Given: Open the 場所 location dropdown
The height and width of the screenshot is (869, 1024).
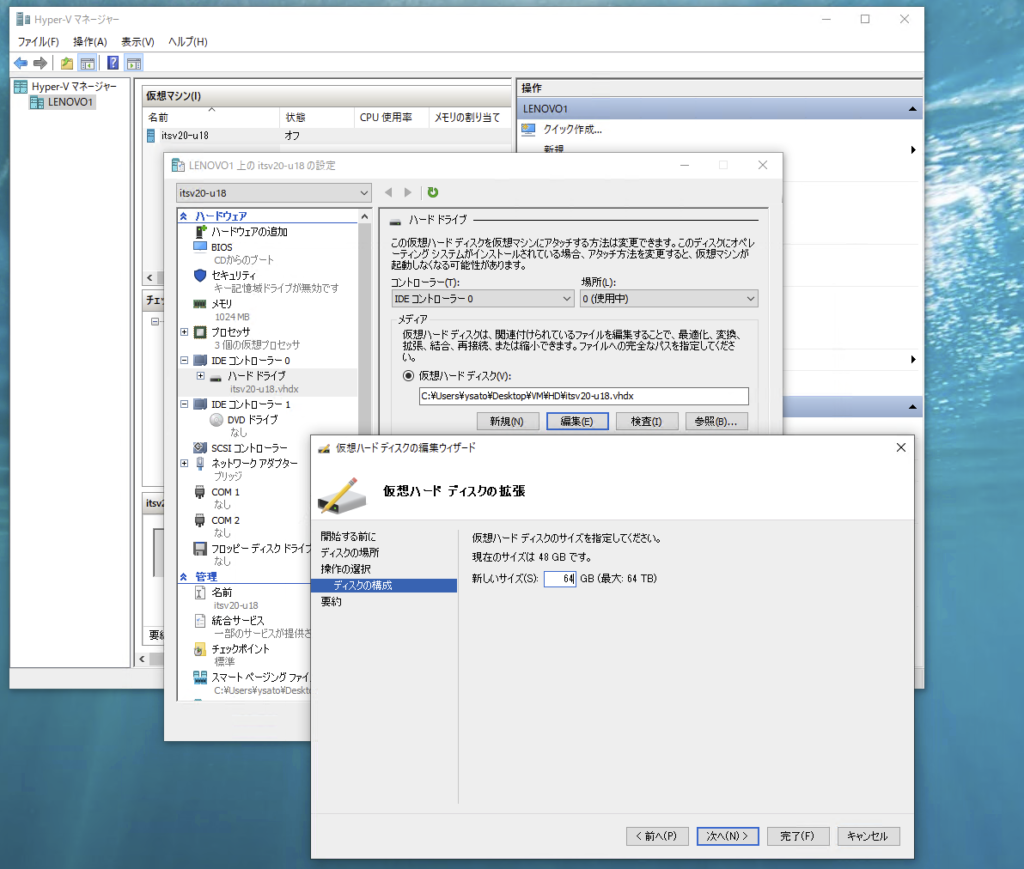Looking at the screenshot, I should coord(668,298).
